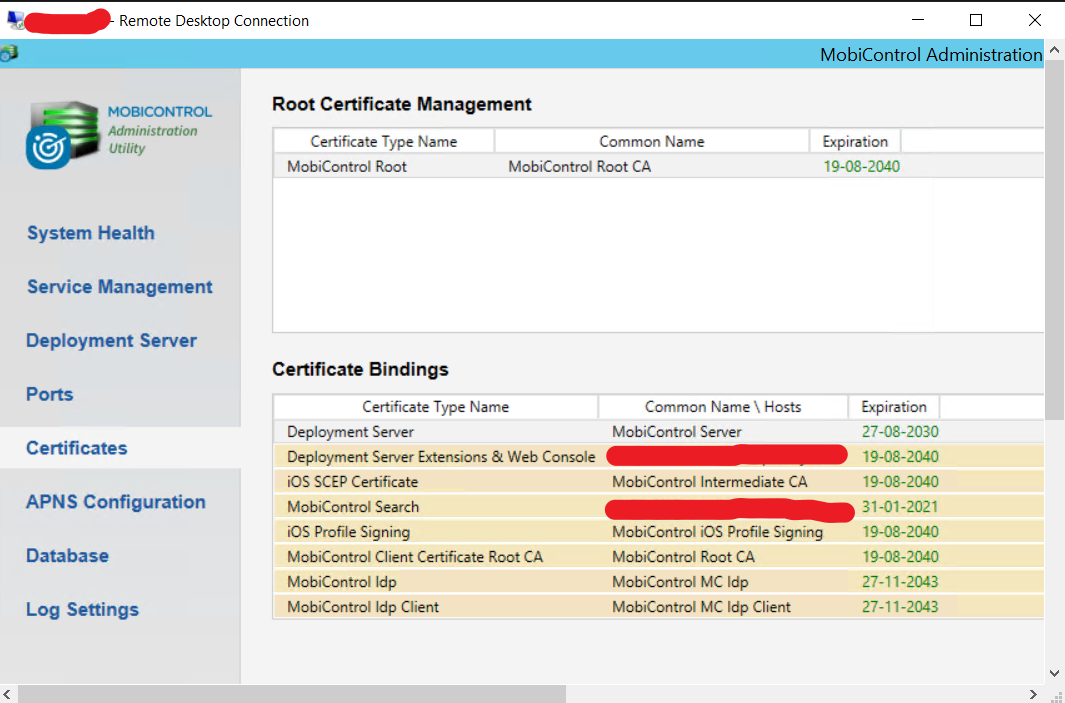The width and height of the screenshot is (1065, 703).
Task: Click the horizontal scrollbar right arrow
Action: [1034, 693]
